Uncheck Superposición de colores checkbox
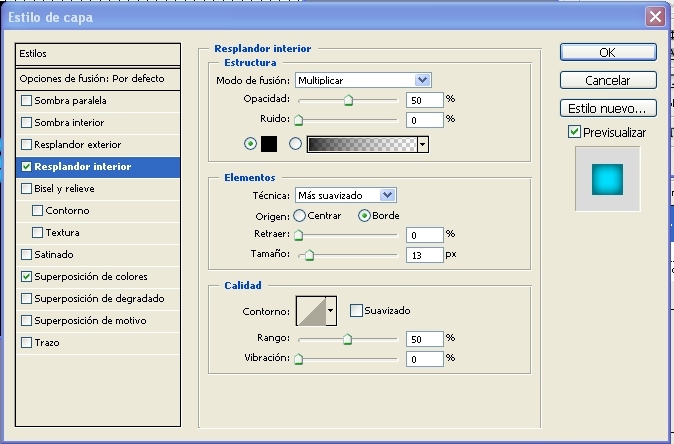 tap(26, 276)
